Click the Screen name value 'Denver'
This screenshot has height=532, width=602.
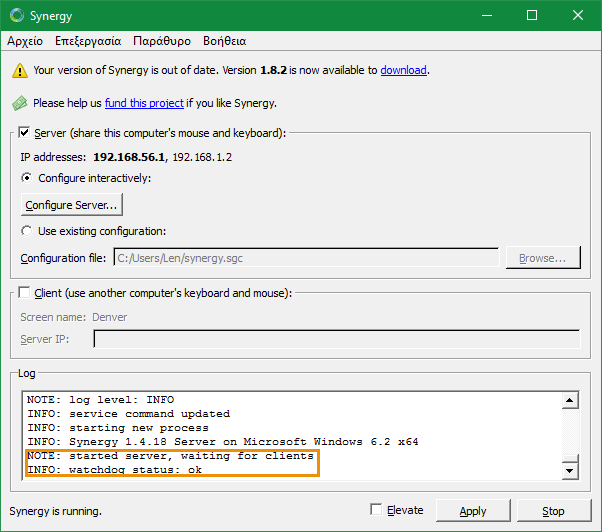(x=109, y=317)
